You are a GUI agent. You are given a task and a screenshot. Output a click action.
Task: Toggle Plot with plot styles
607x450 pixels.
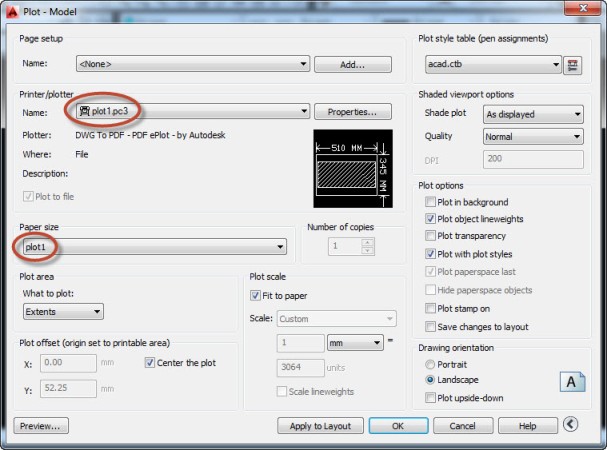click(x=430, y=254)
